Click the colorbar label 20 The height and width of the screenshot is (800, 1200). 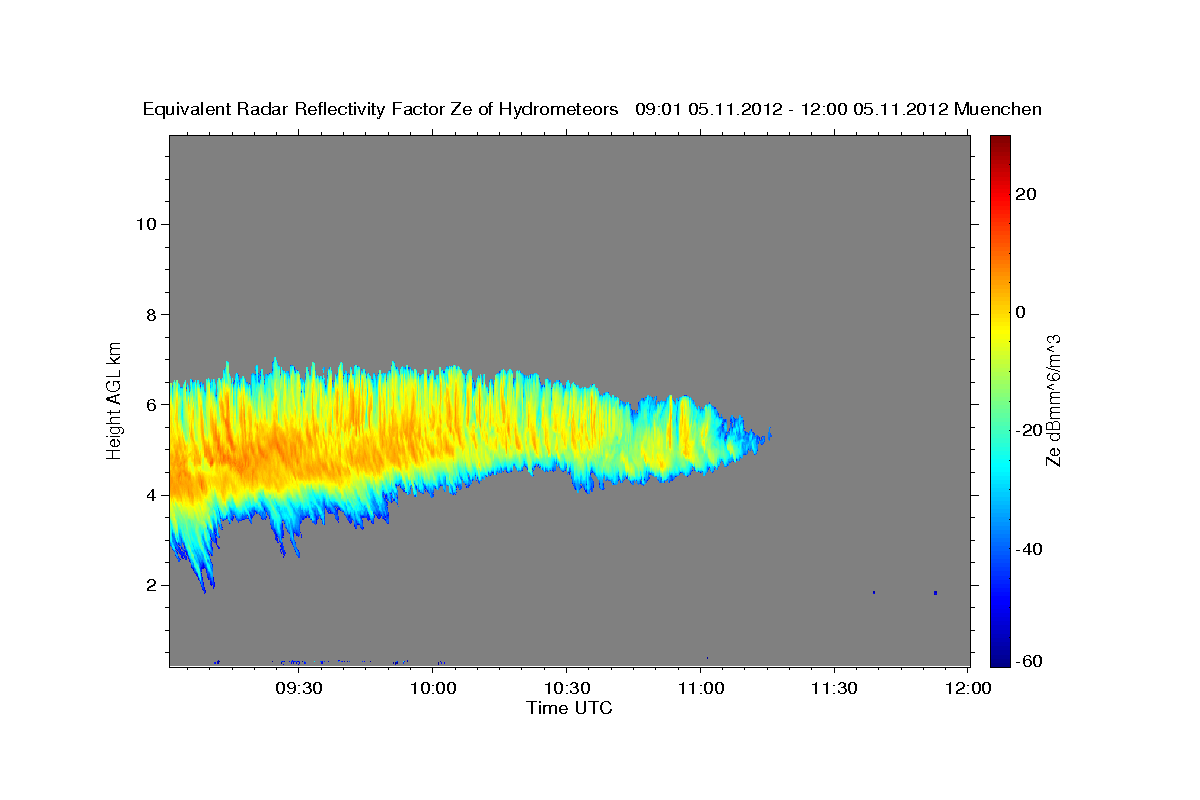(x=1025, y=194)
